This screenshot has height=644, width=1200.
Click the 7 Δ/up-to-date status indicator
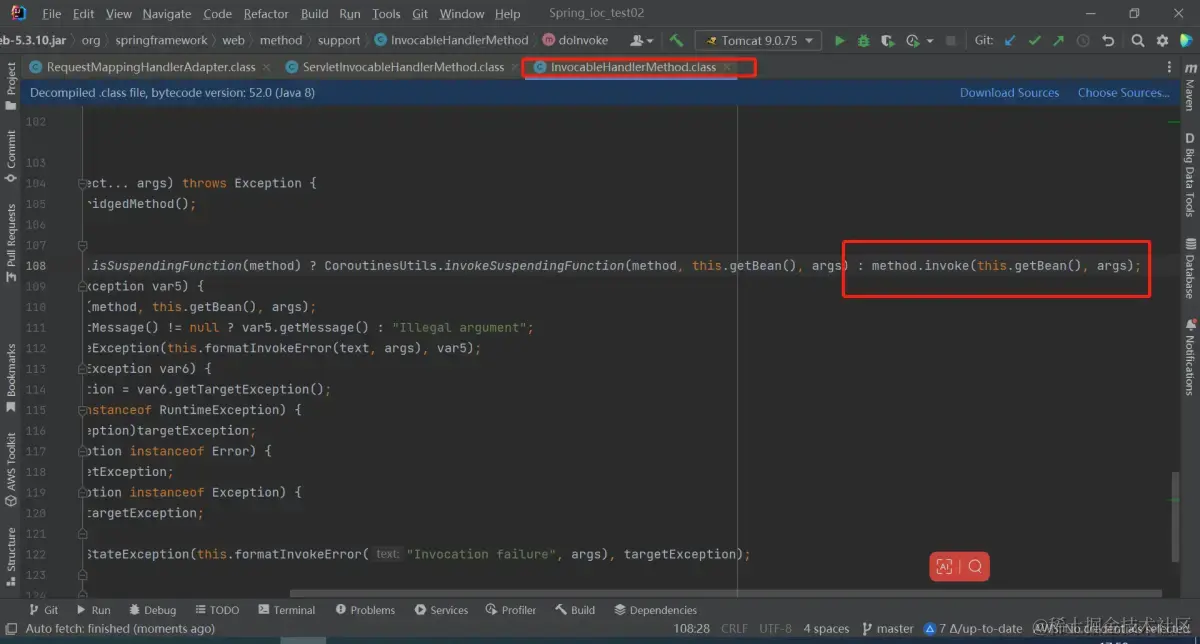coord(973,628)
